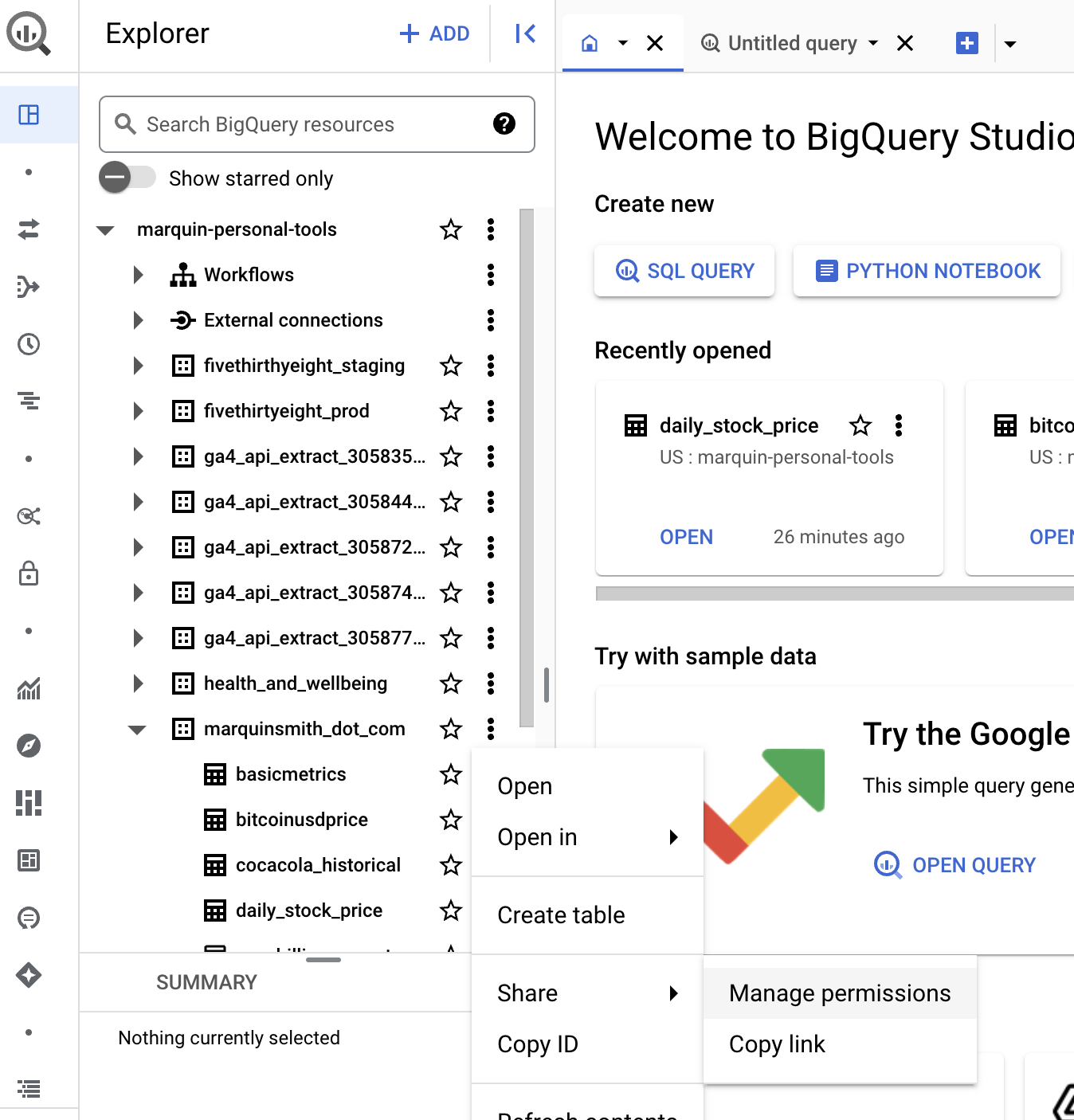This screenshot has height=1120, width=1074.
Task: Open the 'Open in' submenu
Action: click(587, 837)
